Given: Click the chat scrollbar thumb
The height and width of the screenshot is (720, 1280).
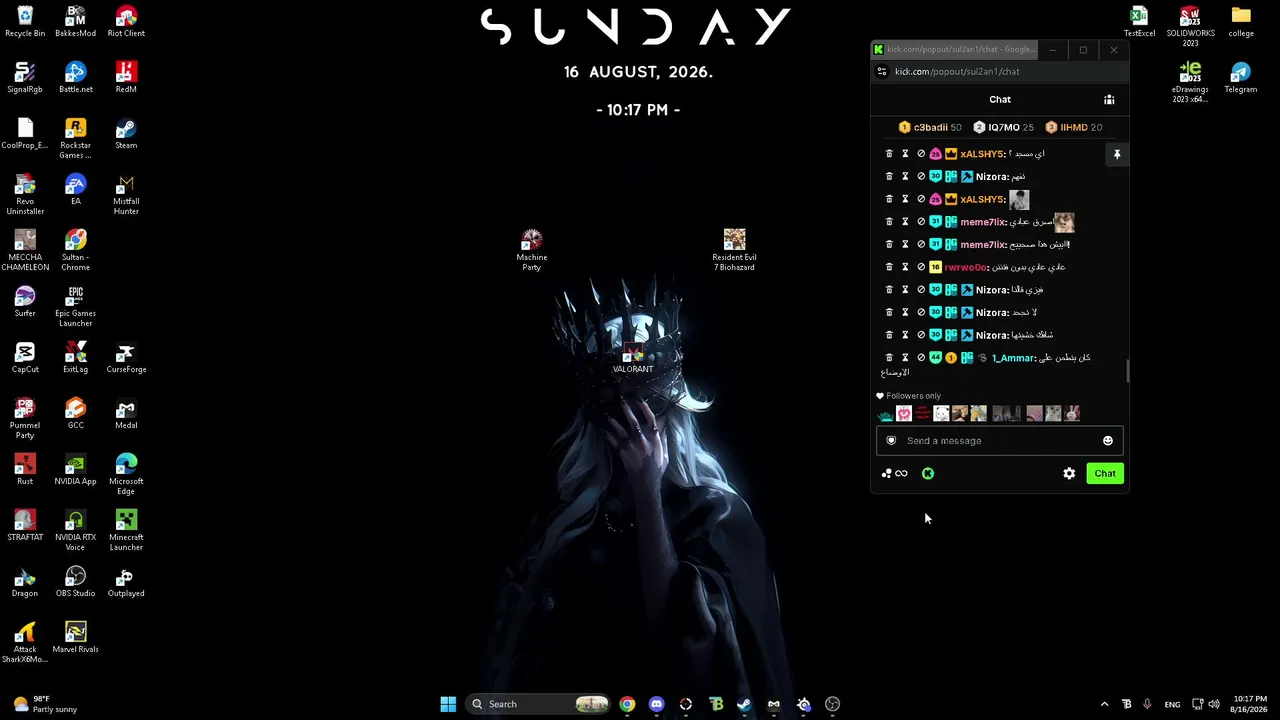Looking at the screenshot, I should point(1128,371).
